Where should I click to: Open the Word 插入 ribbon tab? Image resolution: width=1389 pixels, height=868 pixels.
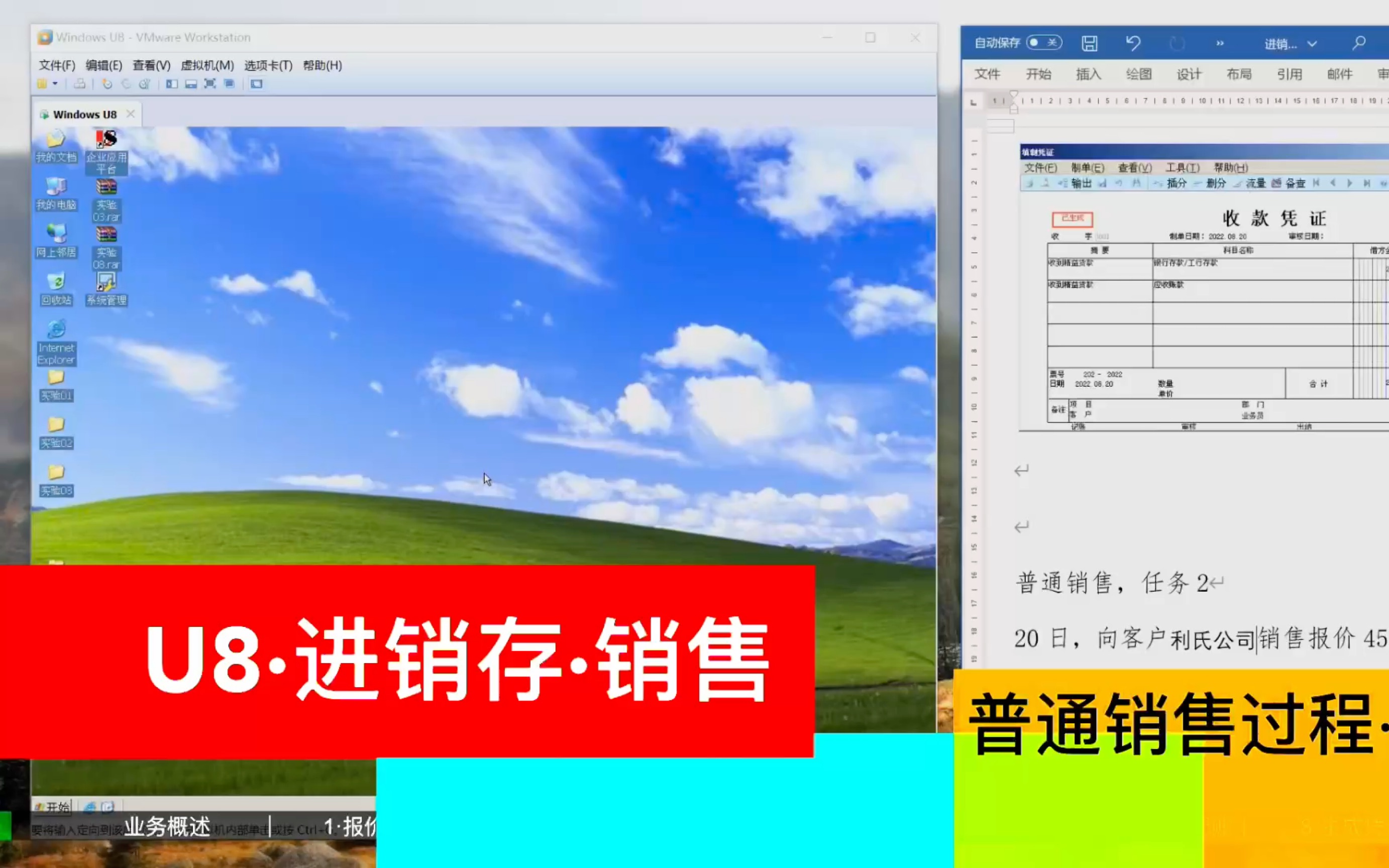(x=1088, y=74)
